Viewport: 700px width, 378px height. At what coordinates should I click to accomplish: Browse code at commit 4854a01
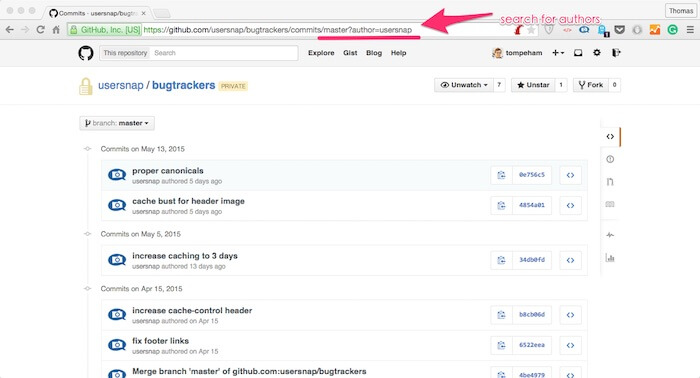click(x=570, y=205)
